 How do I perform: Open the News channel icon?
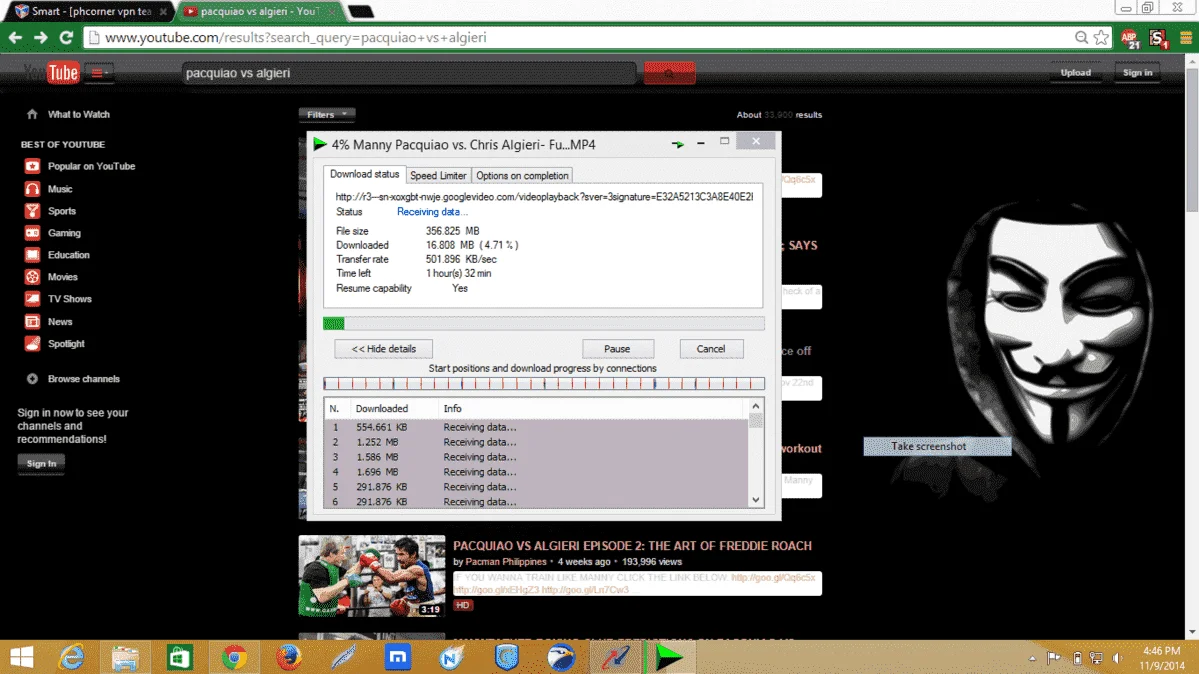[32, 321]
